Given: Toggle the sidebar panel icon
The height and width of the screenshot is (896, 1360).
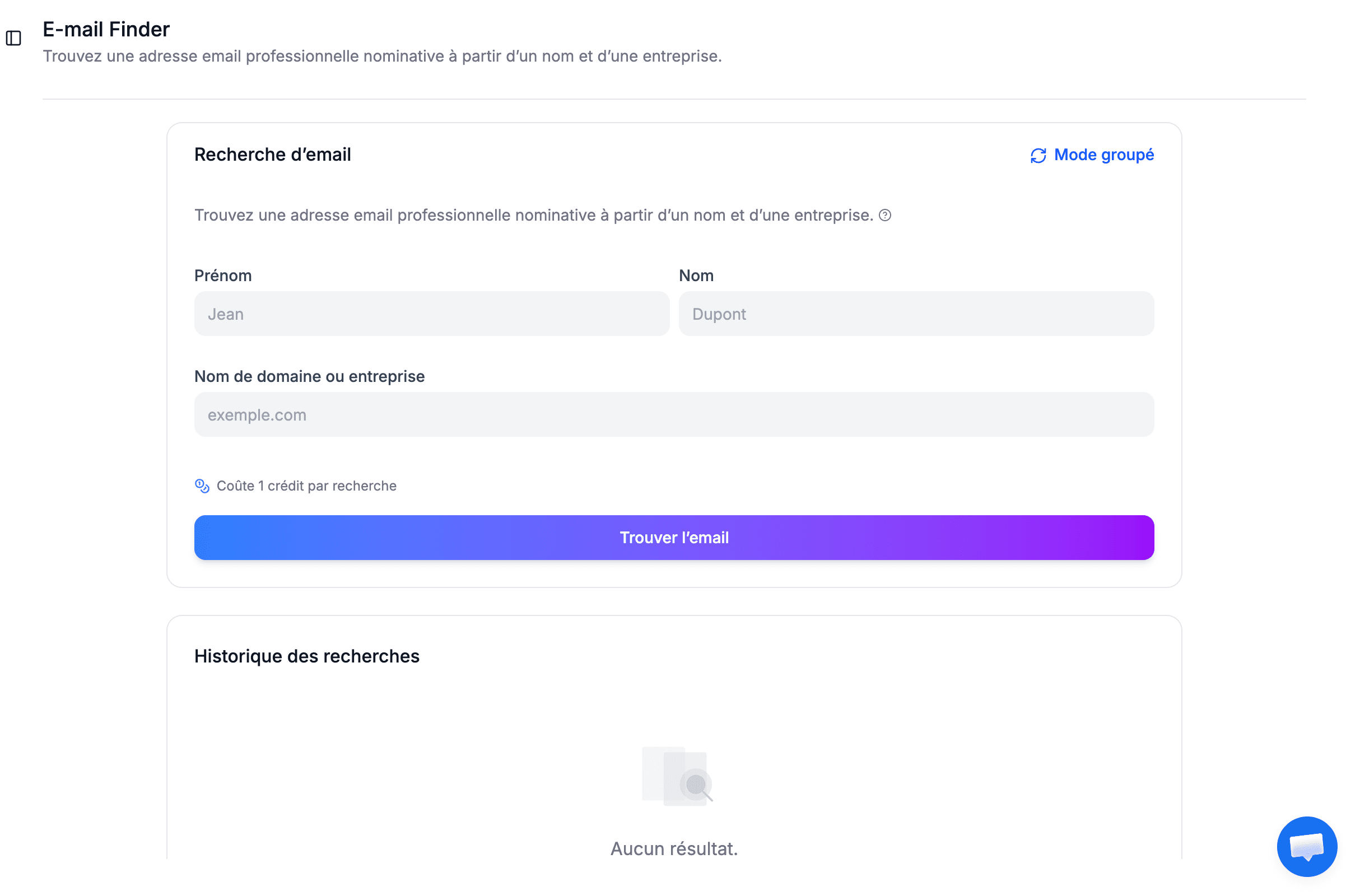Looking at the screenshot, I should click(x=13, y=38).
